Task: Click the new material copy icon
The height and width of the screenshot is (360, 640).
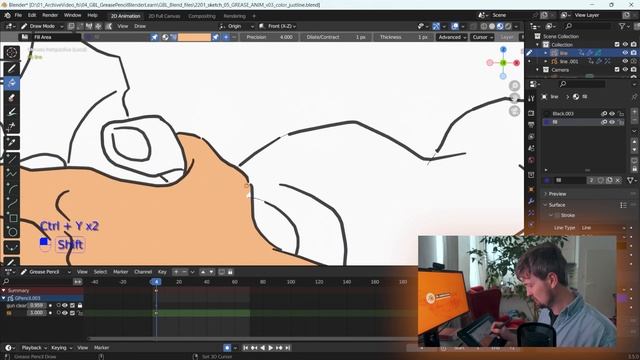Action: pyautogui.click(x=609, y=180)
